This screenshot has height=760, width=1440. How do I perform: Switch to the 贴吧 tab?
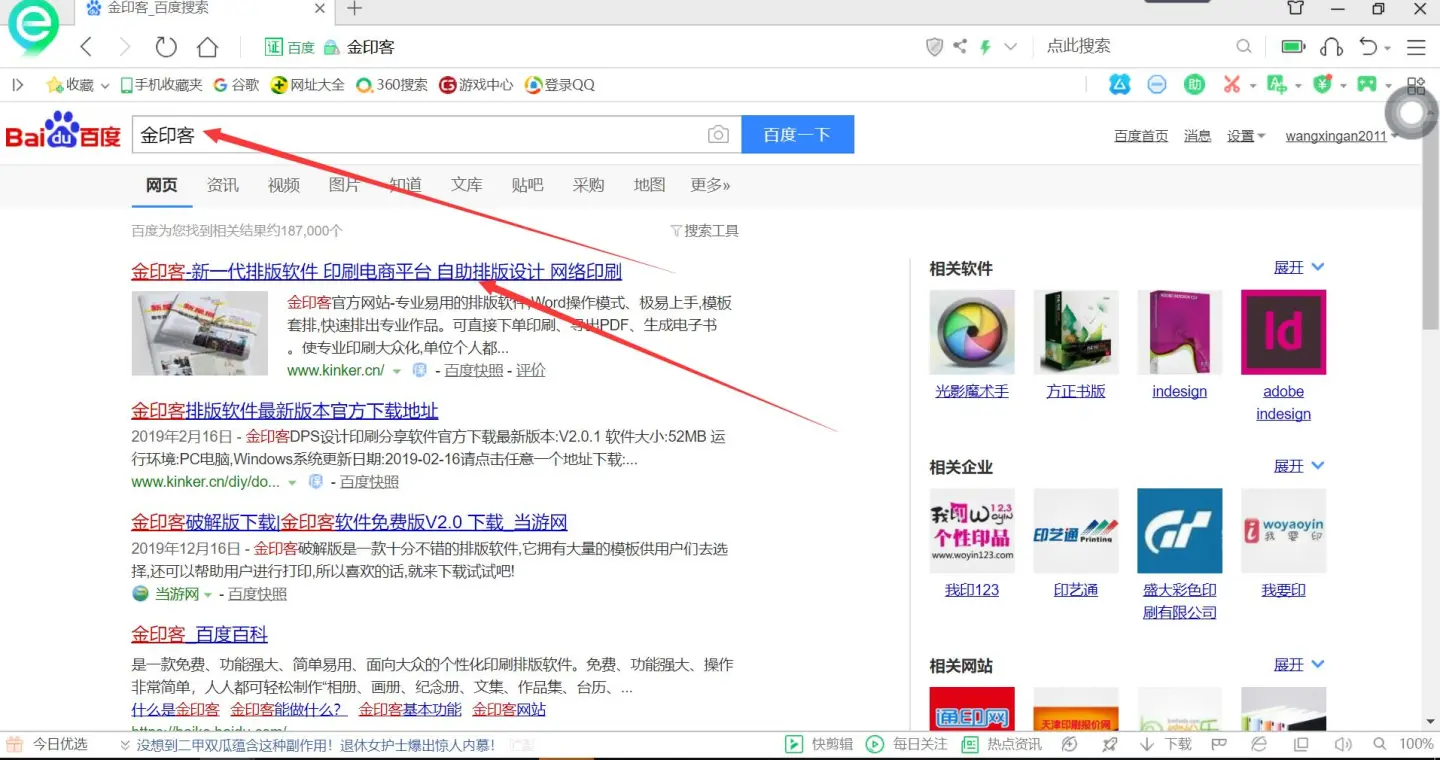pos(528,185)
